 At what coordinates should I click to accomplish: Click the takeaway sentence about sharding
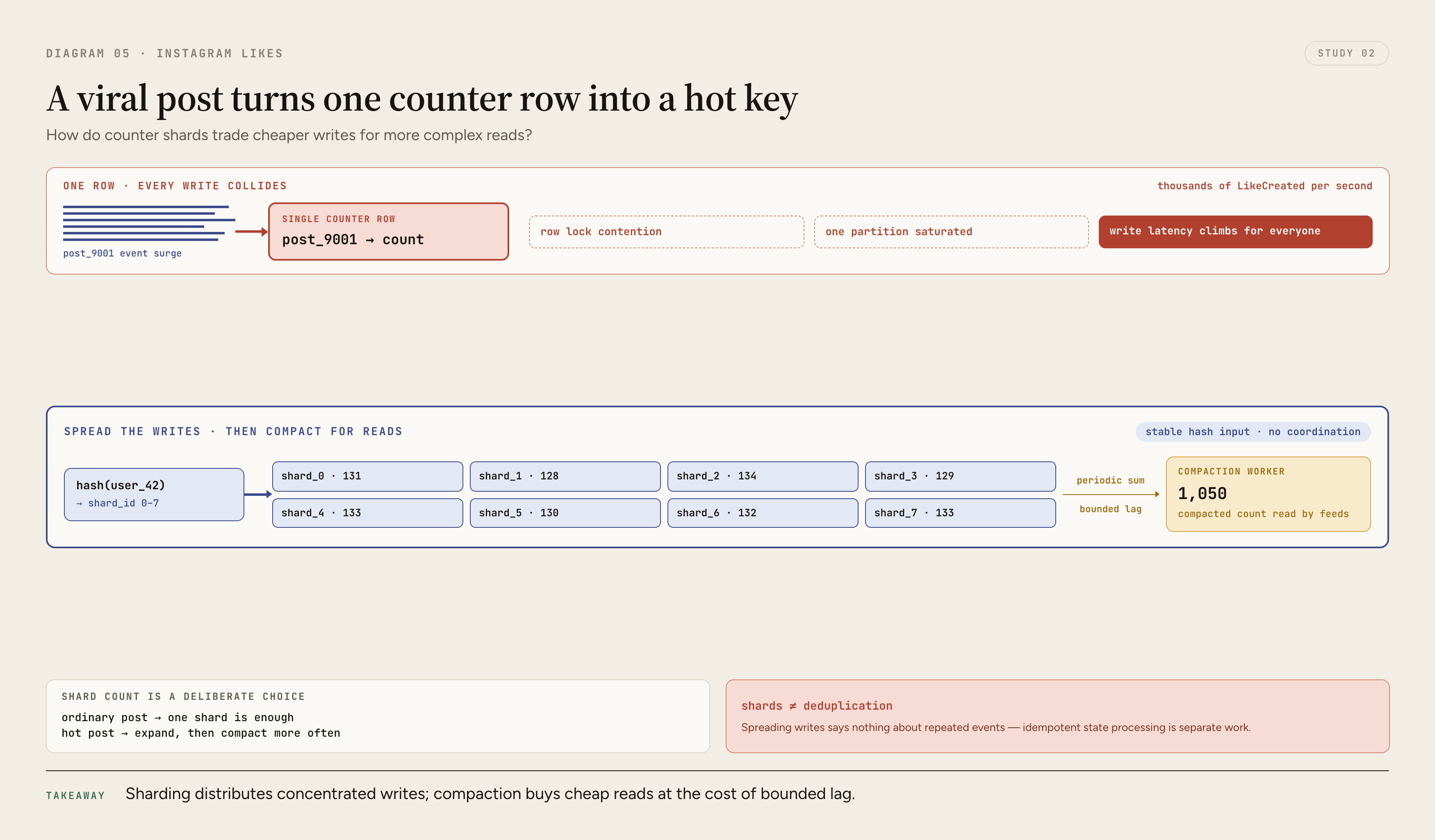coord(490,794)
